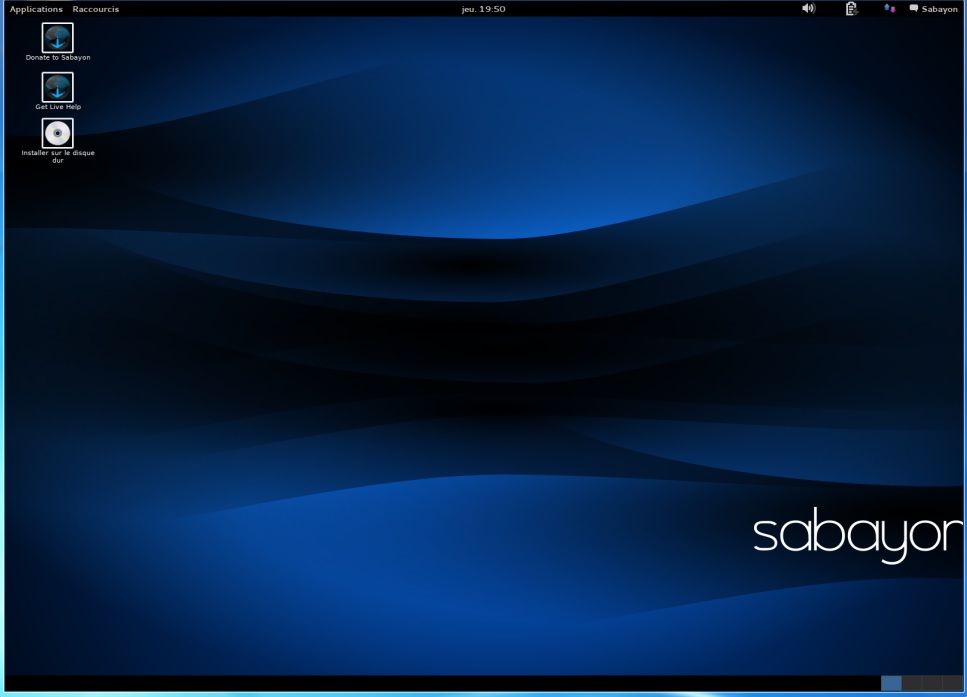The height and width of the screenshot is (697, 967).
Task: Click the network connection arrows icon
Action: (x=889, y=9)
